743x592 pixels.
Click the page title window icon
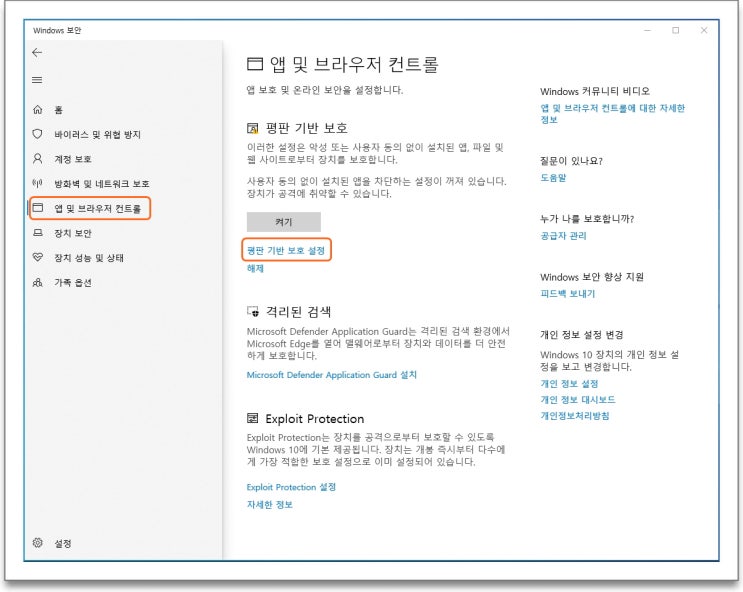pos(254,64)
